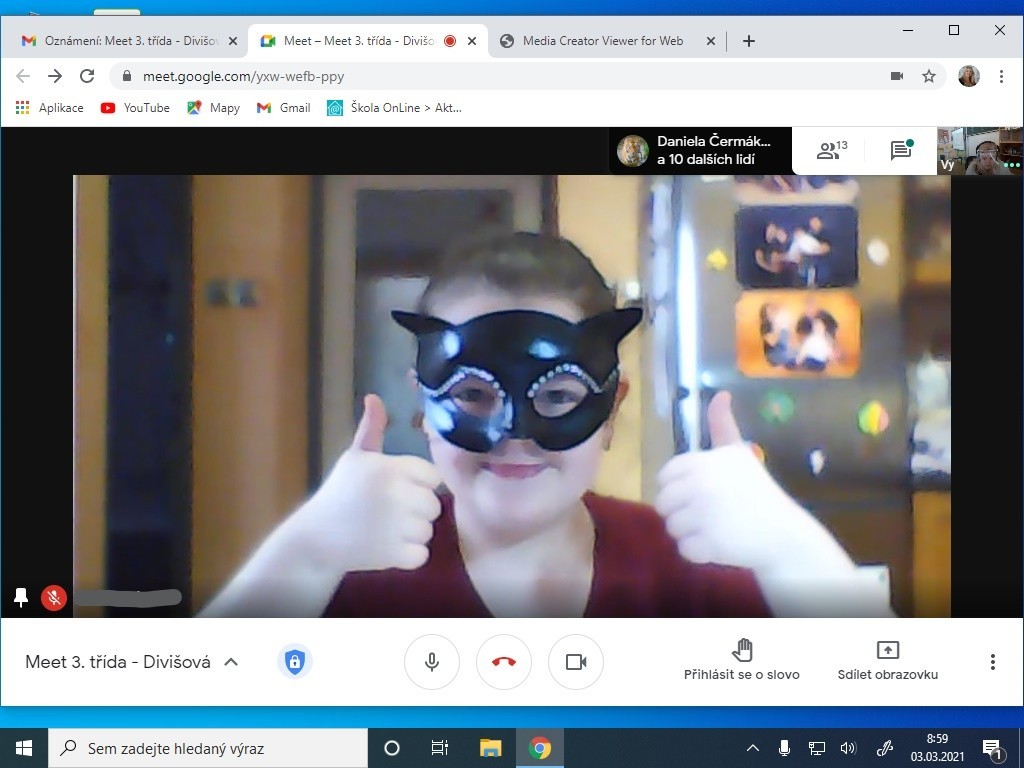
Task: Switch to the Gmail Oznámení tab
Action: pyautogui.click(x=130, y=41)
